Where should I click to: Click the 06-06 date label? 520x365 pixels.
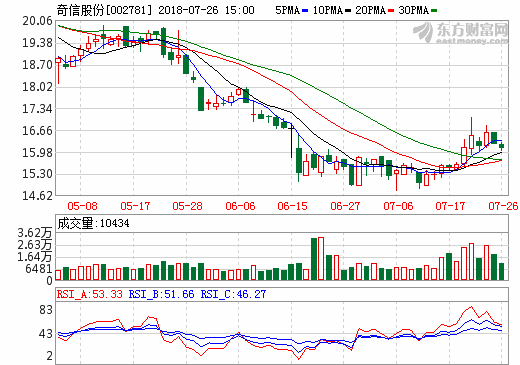pos(240,206)
